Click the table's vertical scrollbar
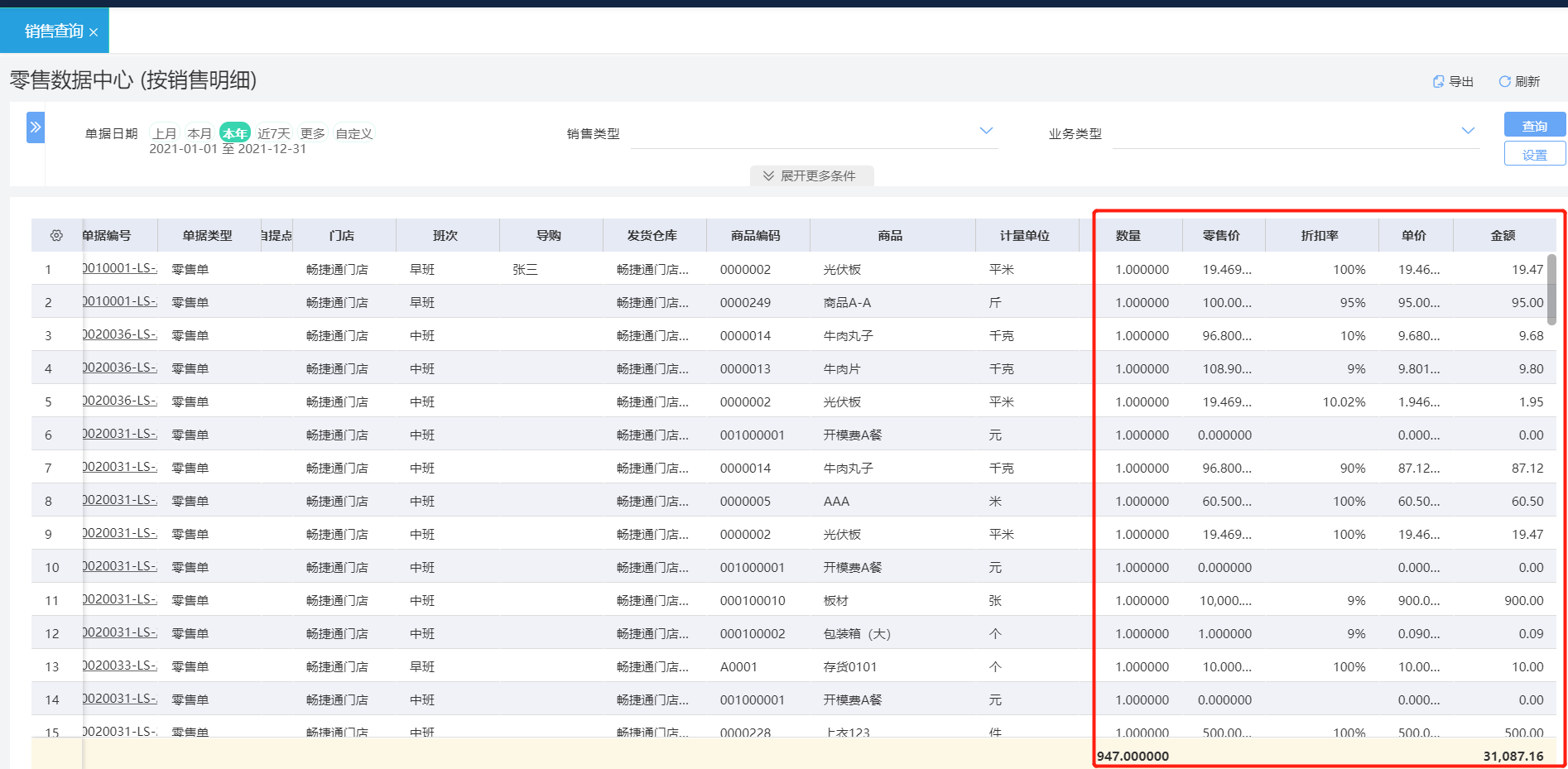This screenshot has width=1568, height=769. pyautogui.click(x=1551, y=290)
